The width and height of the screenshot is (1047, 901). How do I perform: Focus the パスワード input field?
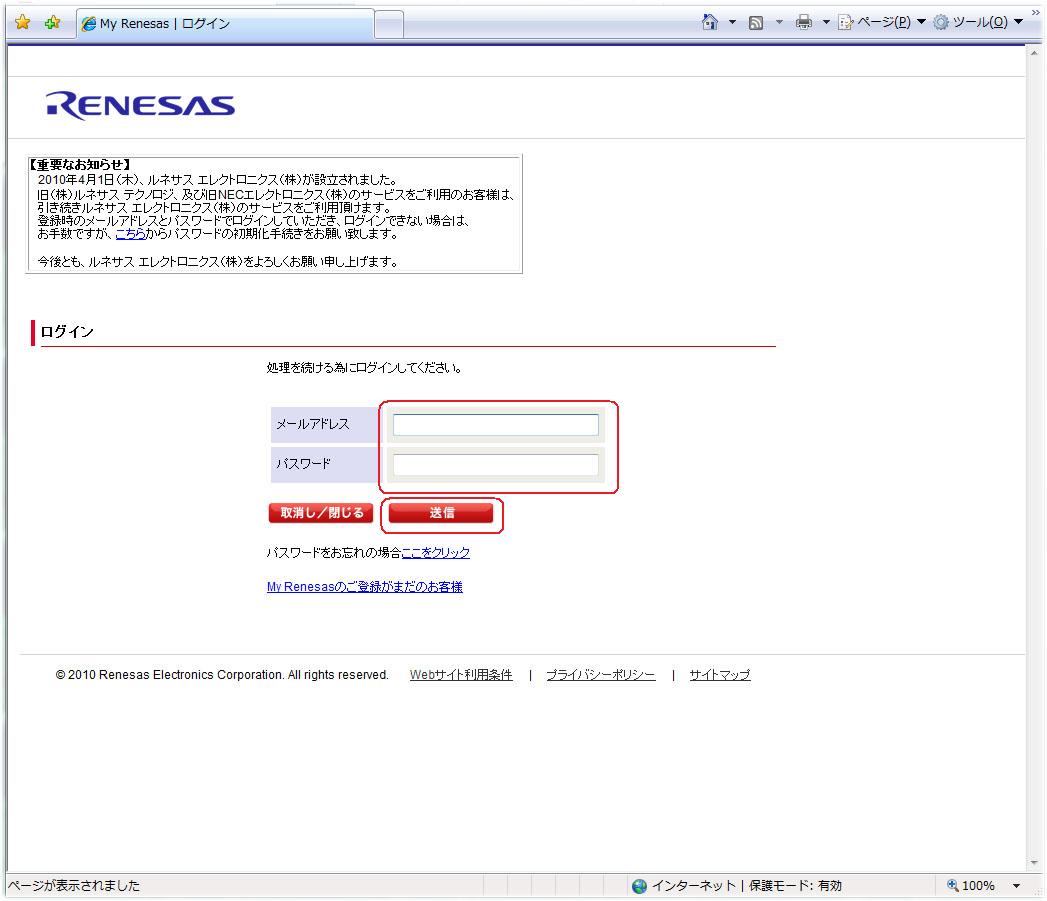[x=495, y=465]
